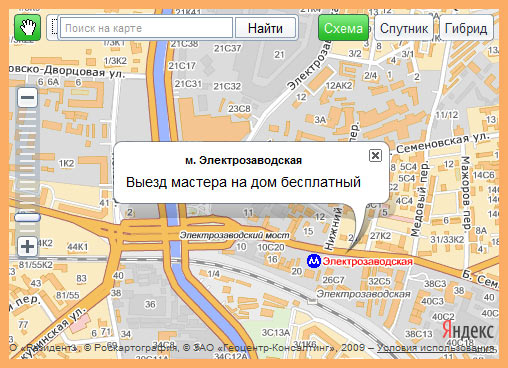Open the Условия использования link
Screen dimensions: 508x368
click(436, 348)
